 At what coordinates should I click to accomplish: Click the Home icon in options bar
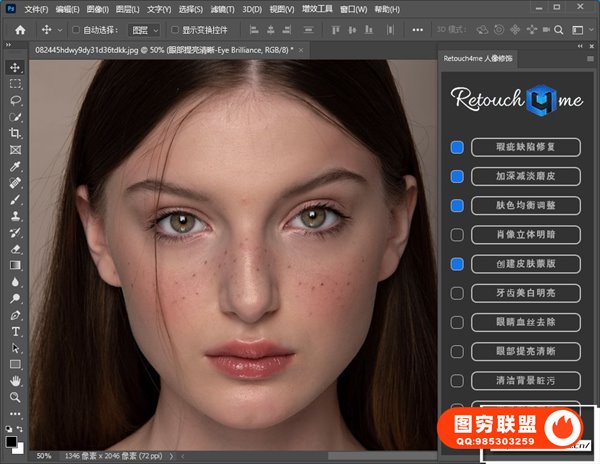(x=19, y=30)
